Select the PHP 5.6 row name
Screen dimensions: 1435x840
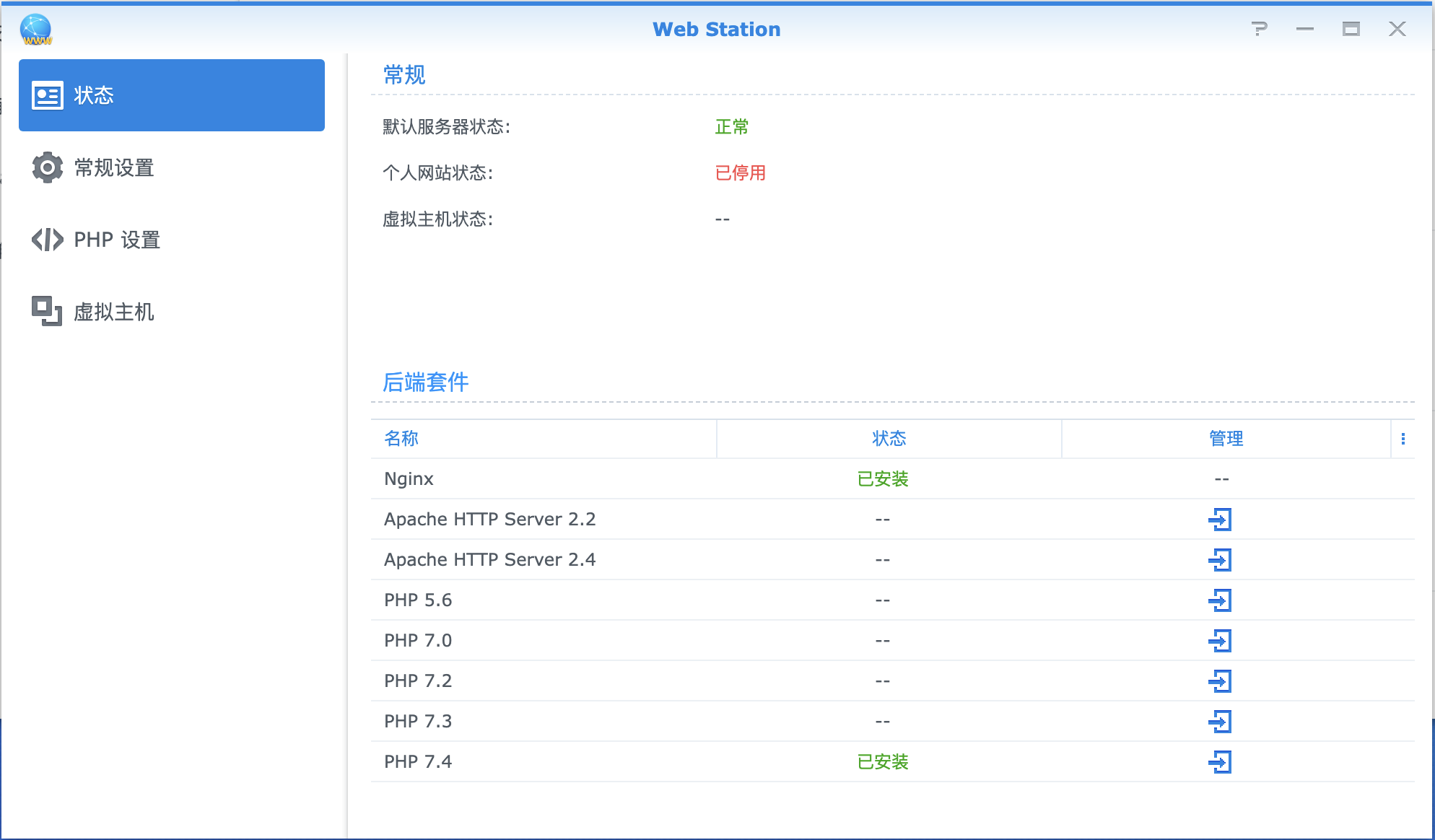click(x=418, y=600)
